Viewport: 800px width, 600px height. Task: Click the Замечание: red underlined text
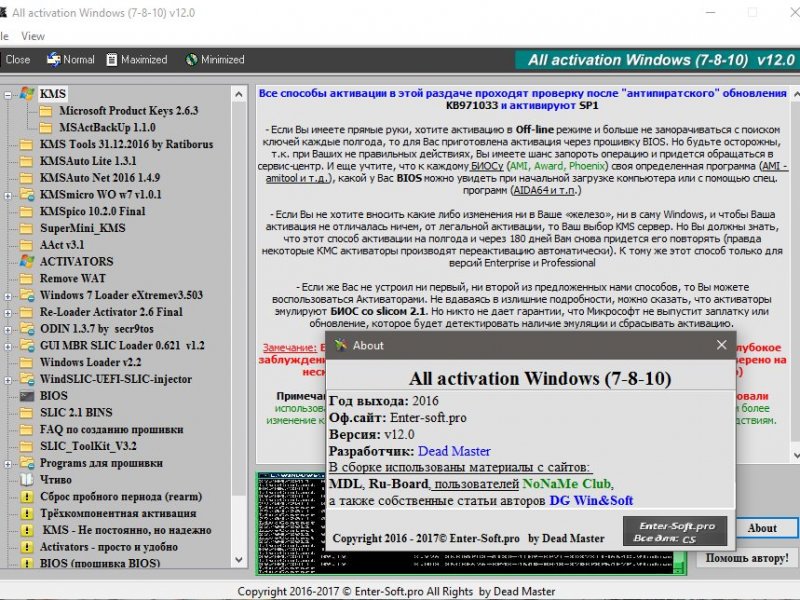pyautogui.click(x=290, y=347)
